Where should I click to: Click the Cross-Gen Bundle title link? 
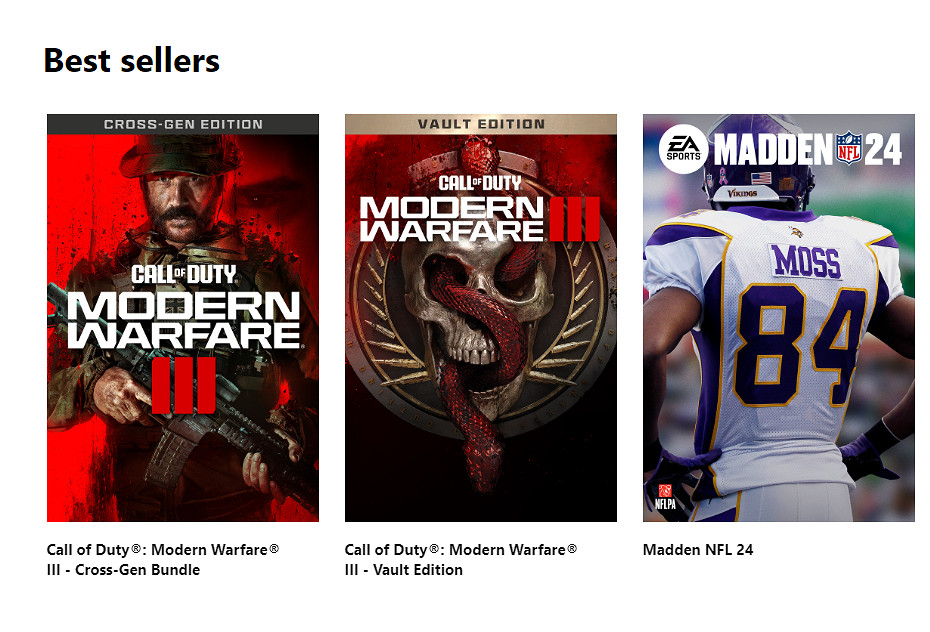pos(163,560)
